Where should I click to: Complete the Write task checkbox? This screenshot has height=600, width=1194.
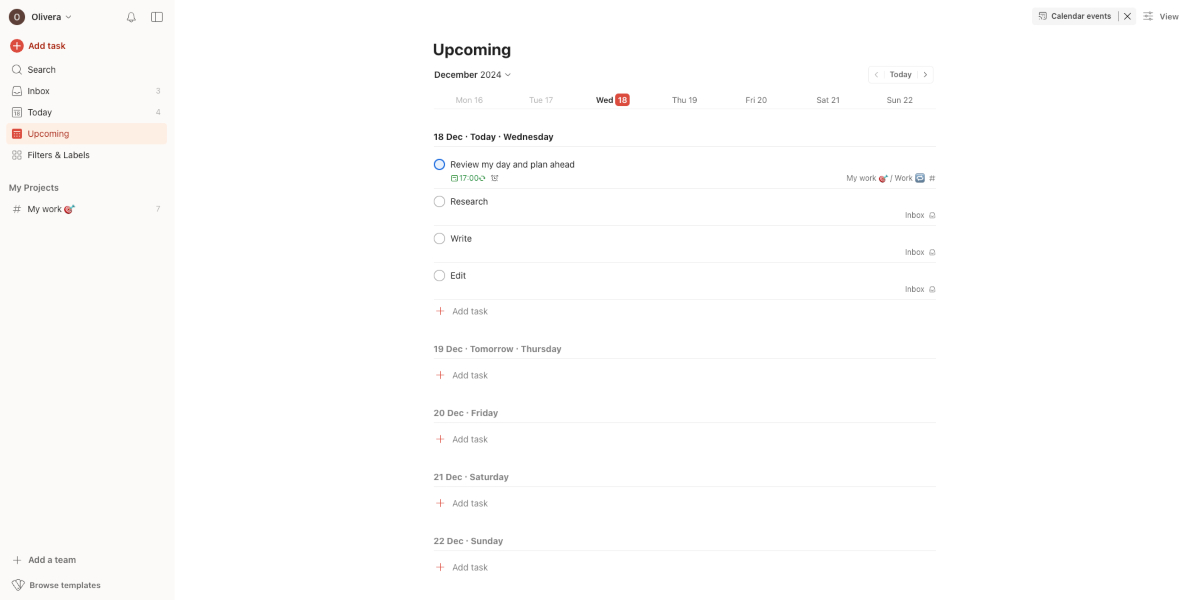tap(439, 238)
